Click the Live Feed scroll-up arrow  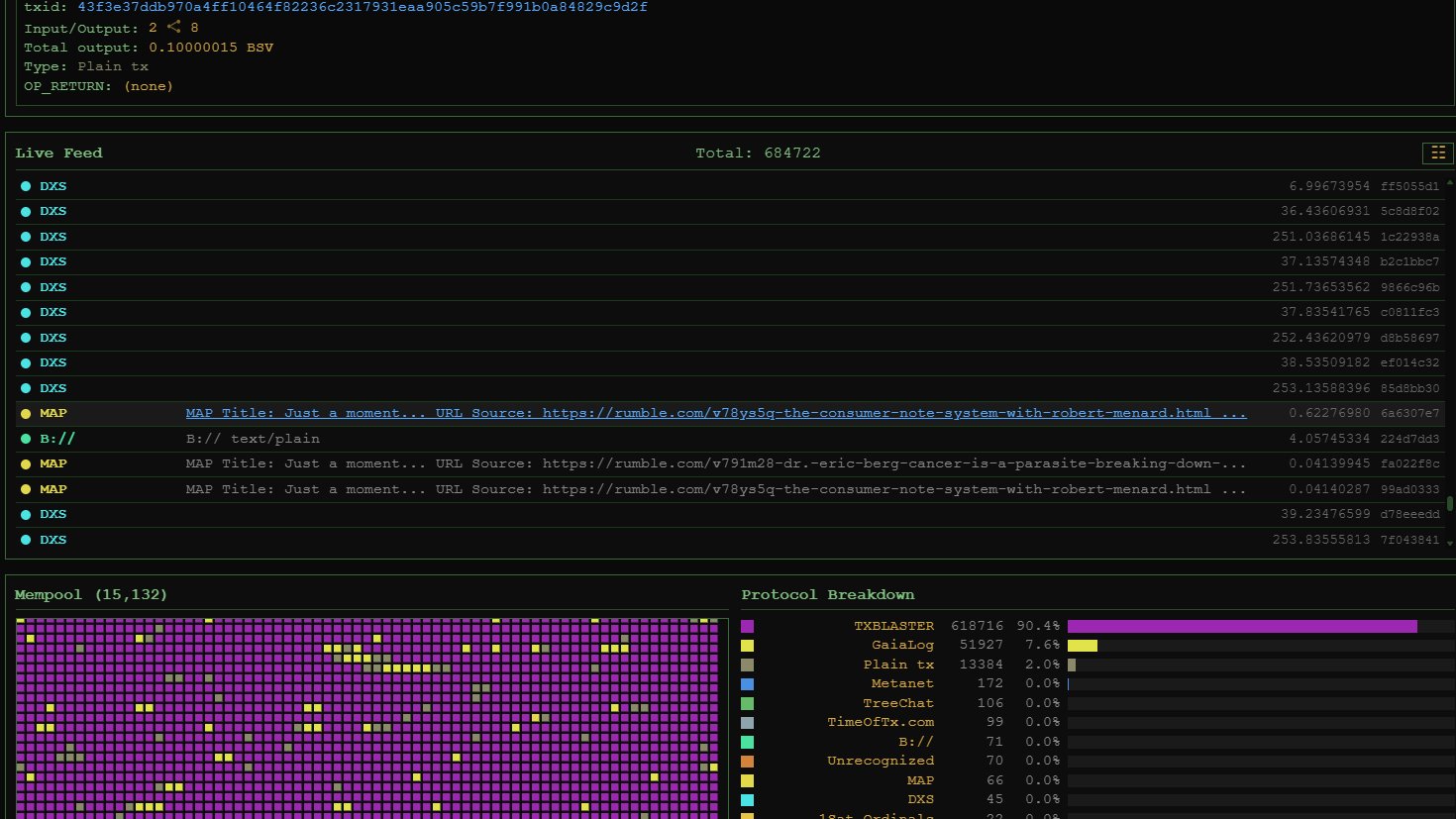(x=1450, y=183)
